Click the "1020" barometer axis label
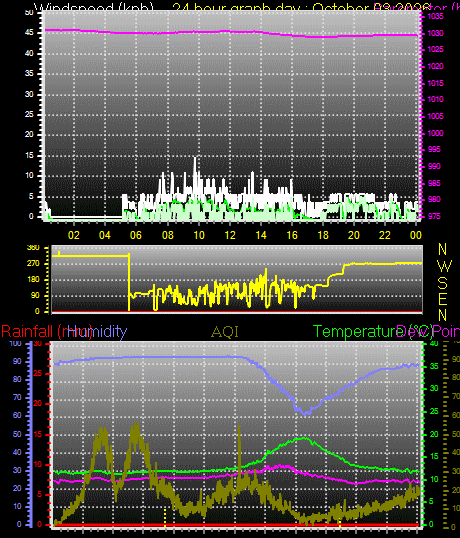 [x=435, y=66]
